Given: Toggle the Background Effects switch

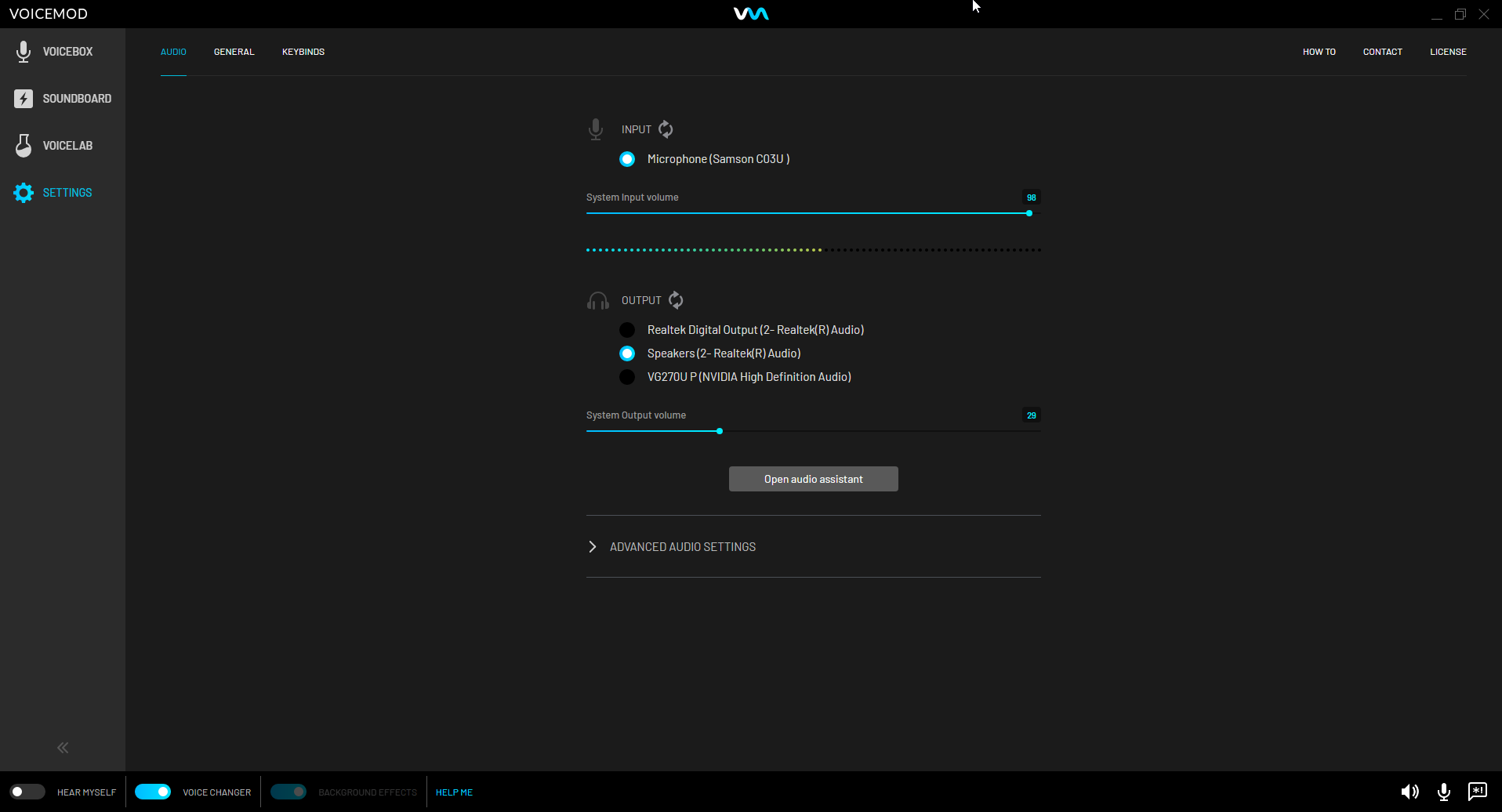Looking at the screenshot, I should pos(288,792).
